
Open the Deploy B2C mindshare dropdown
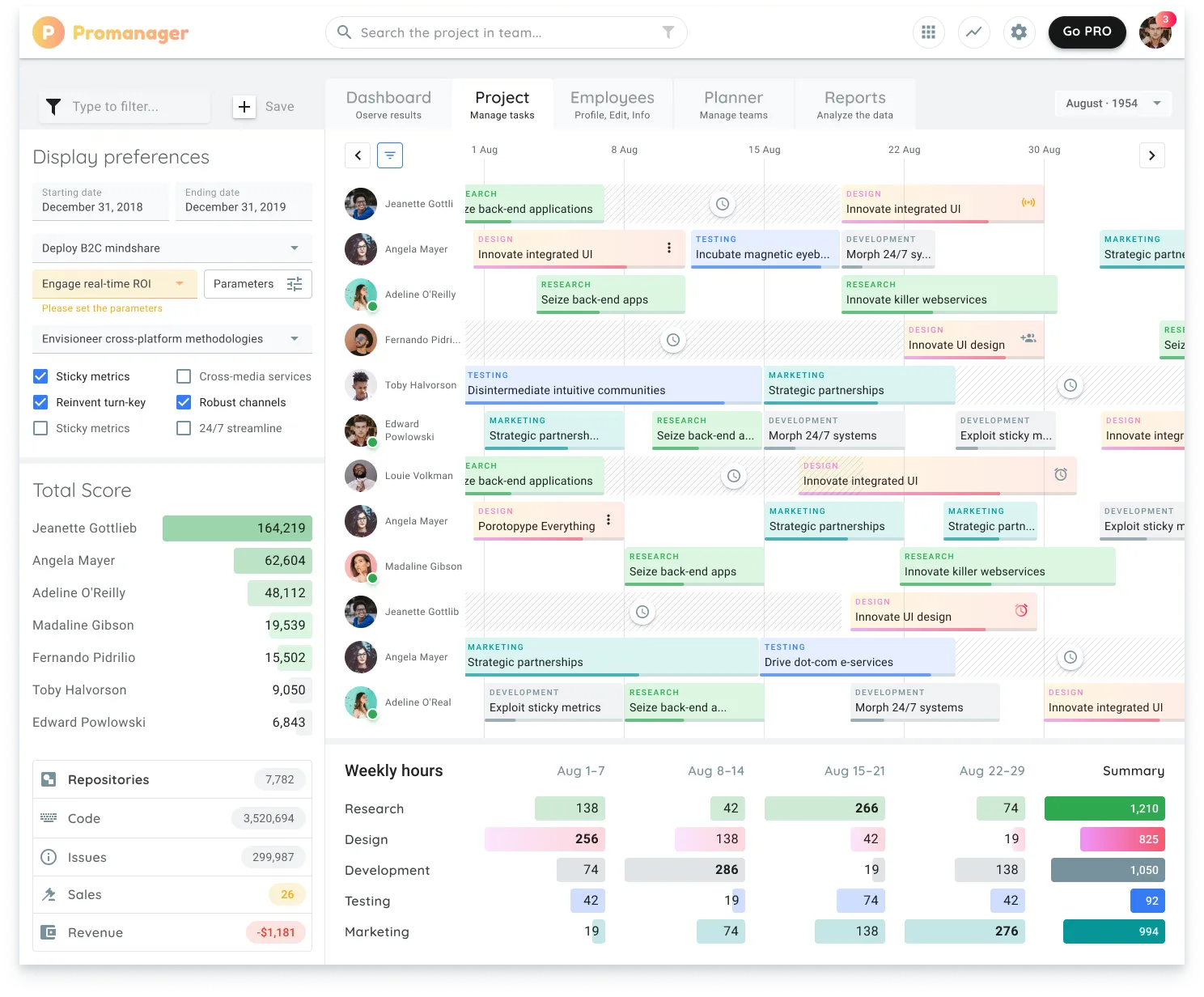172,248
